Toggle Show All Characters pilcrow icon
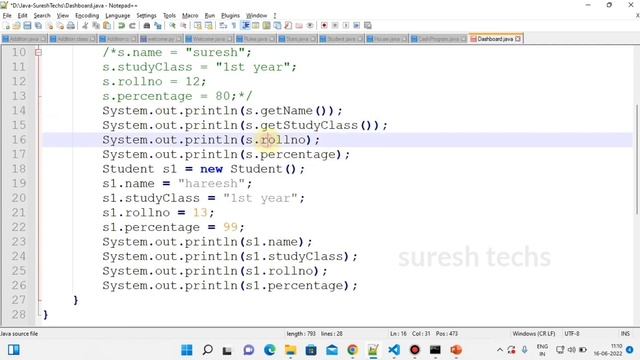This screenshot has height=360, width=640. (x=234, y=26)
